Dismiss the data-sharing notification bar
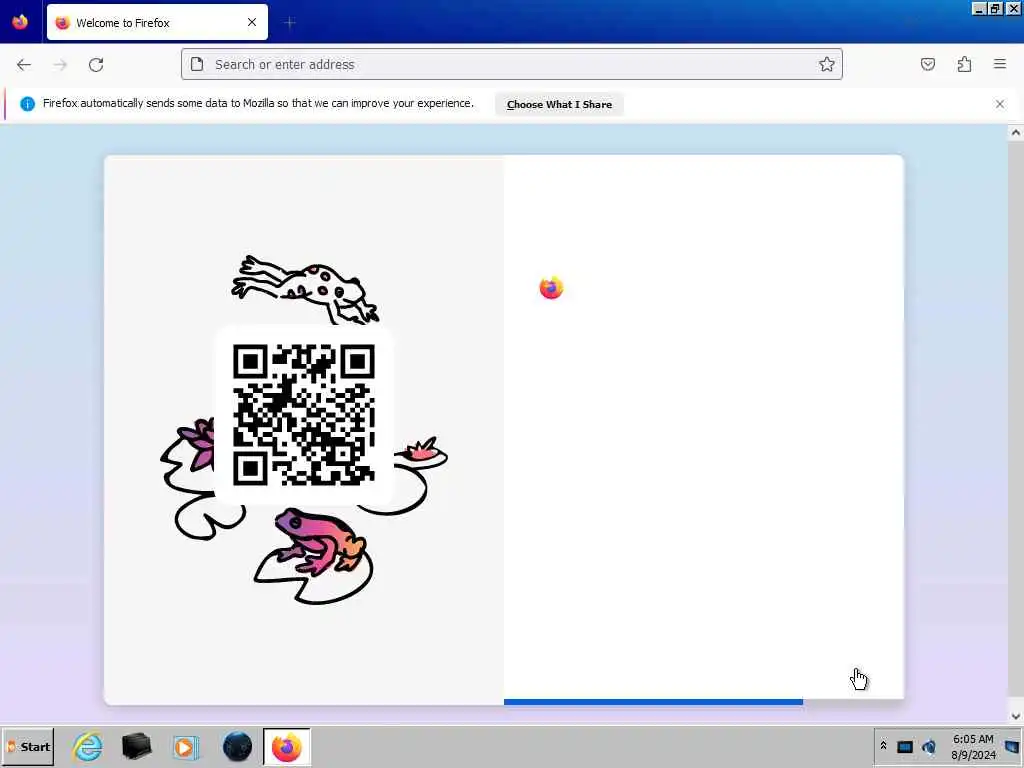Viewport: 1024px width, 768px height. pos(1000,104)
